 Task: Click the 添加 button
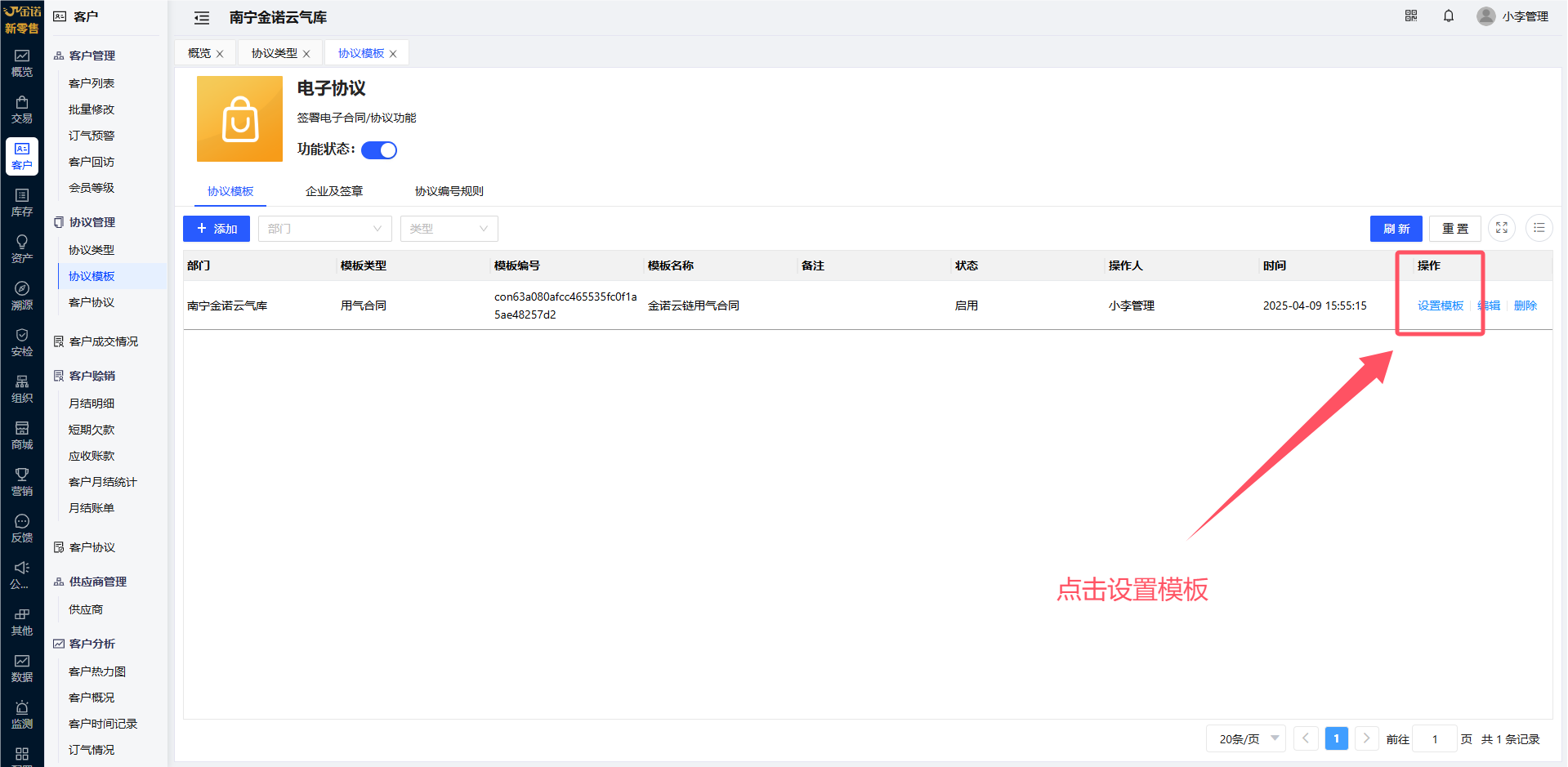click(217, 229)
